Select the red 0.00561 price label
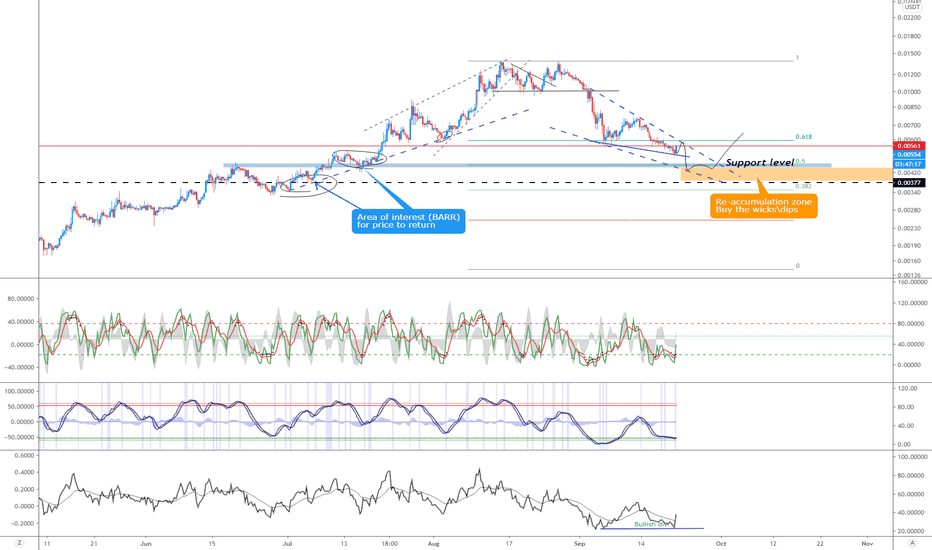Viewport: 932px width, 550px height. [x=909, y=146]
